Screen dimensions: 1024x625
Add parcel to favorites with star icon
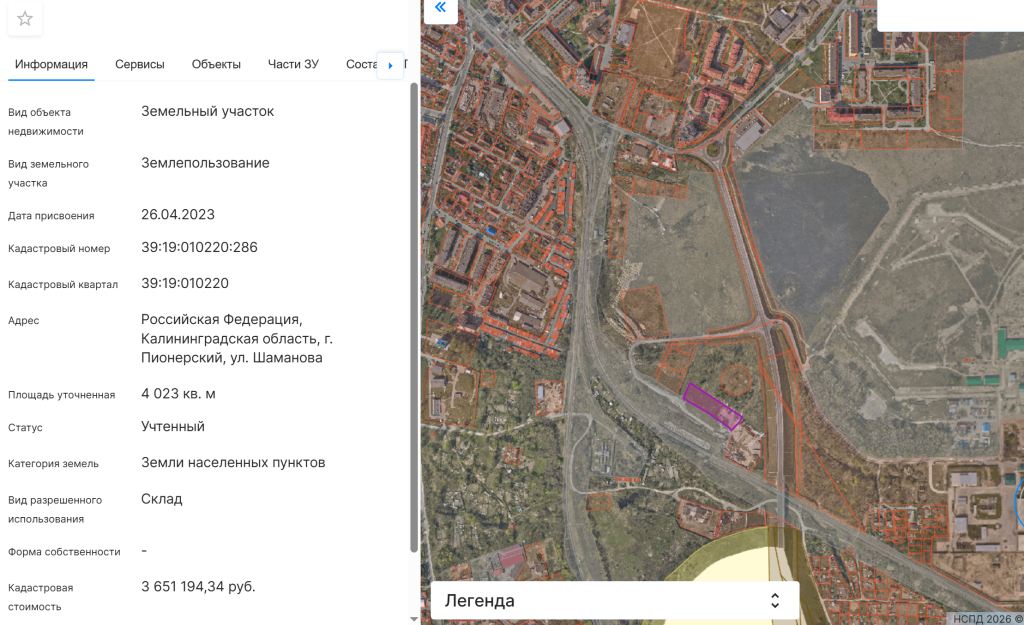(25, 19)
